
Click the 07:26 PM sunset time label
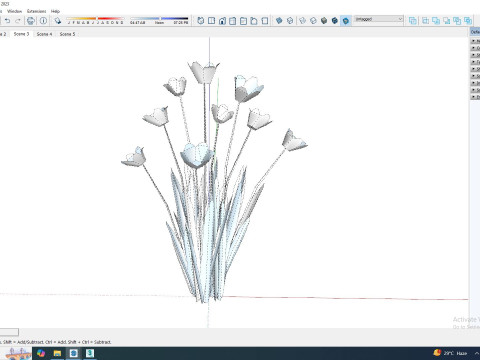[181, 23]
